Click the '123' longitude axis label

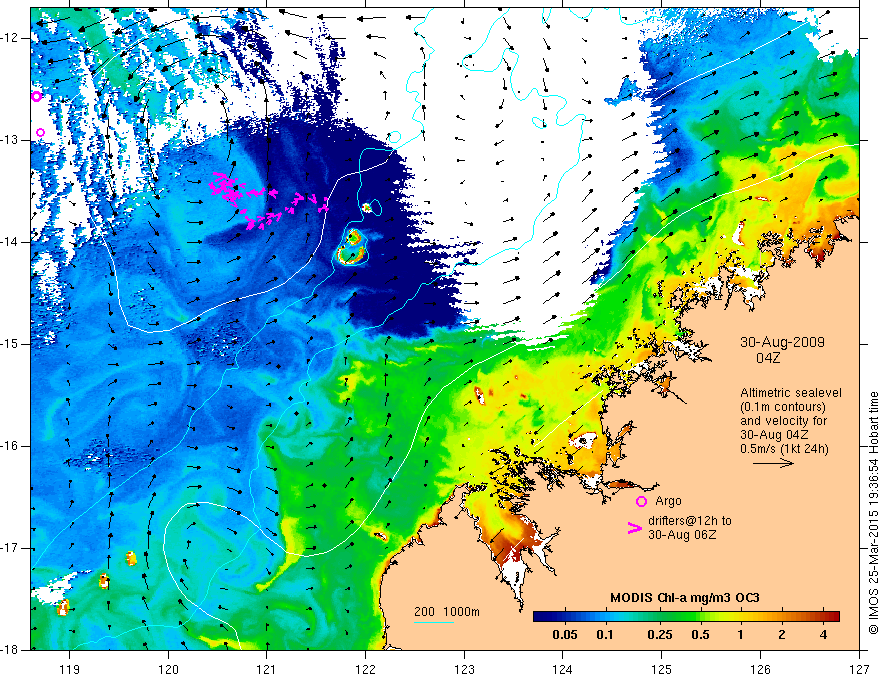point(464,669)
